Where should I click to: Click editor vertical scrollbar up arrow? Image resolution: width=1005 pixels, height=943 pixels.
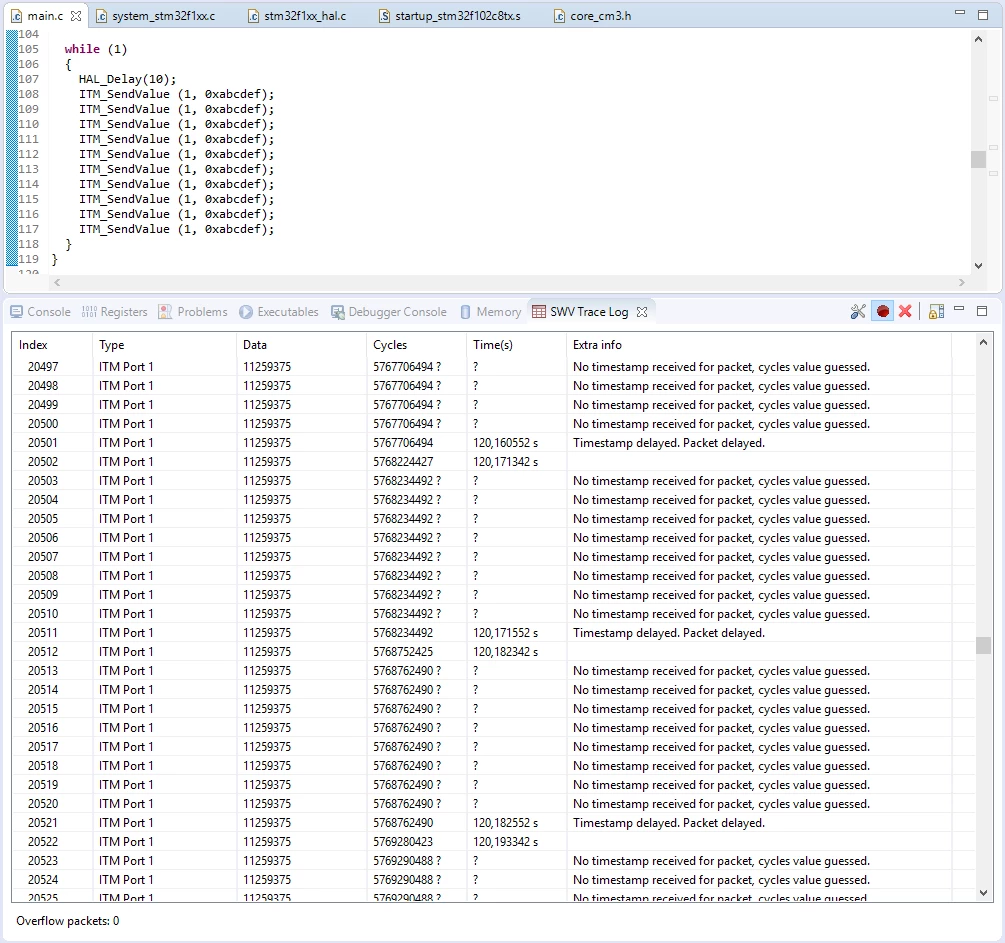(978, 40)
